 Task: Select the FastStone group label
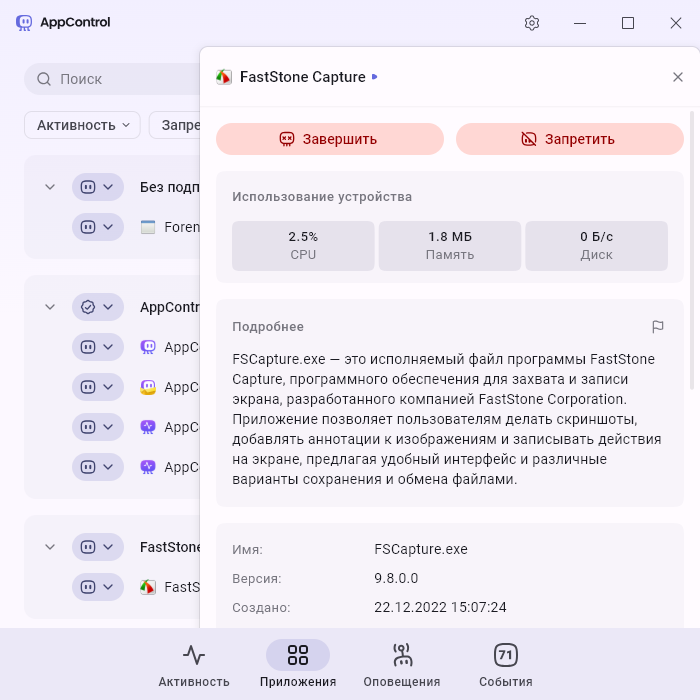coord(170,547)
